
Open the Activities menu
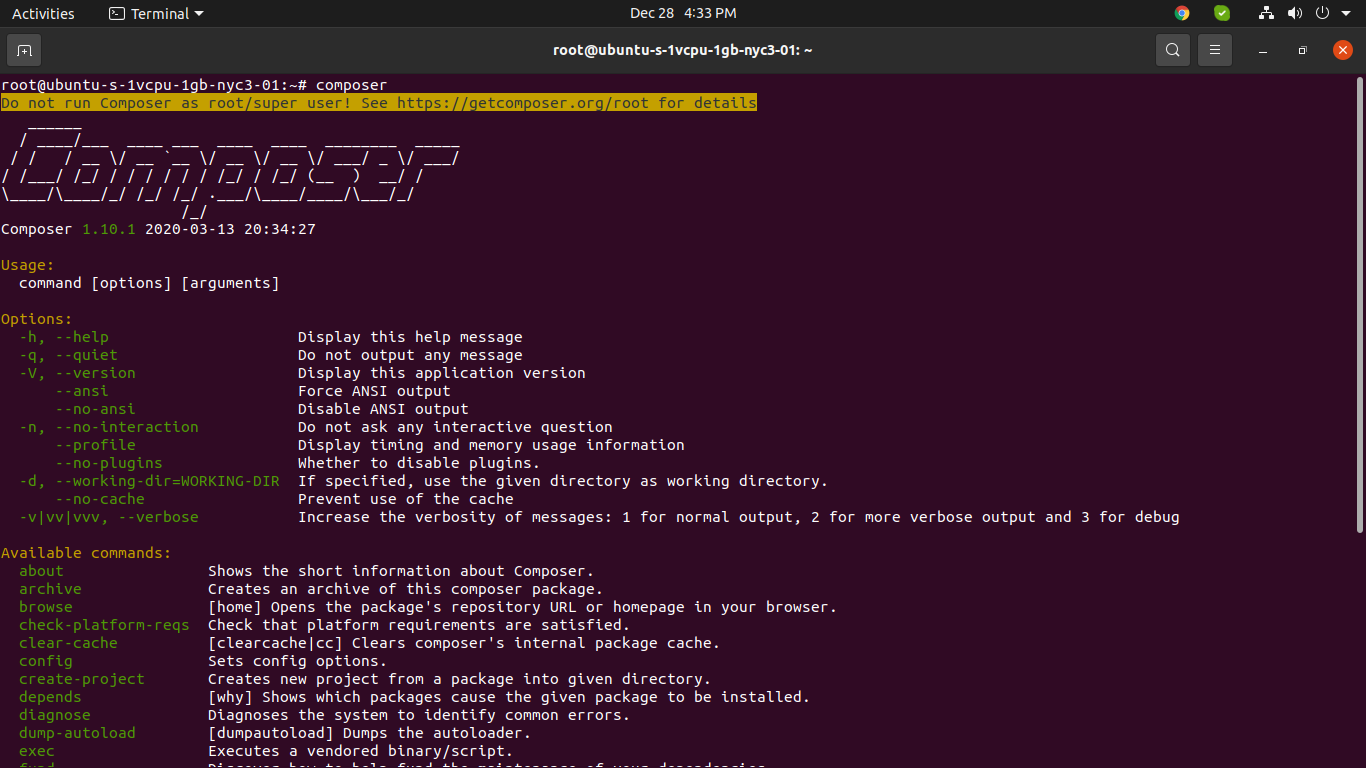click(x=43, y=13)
